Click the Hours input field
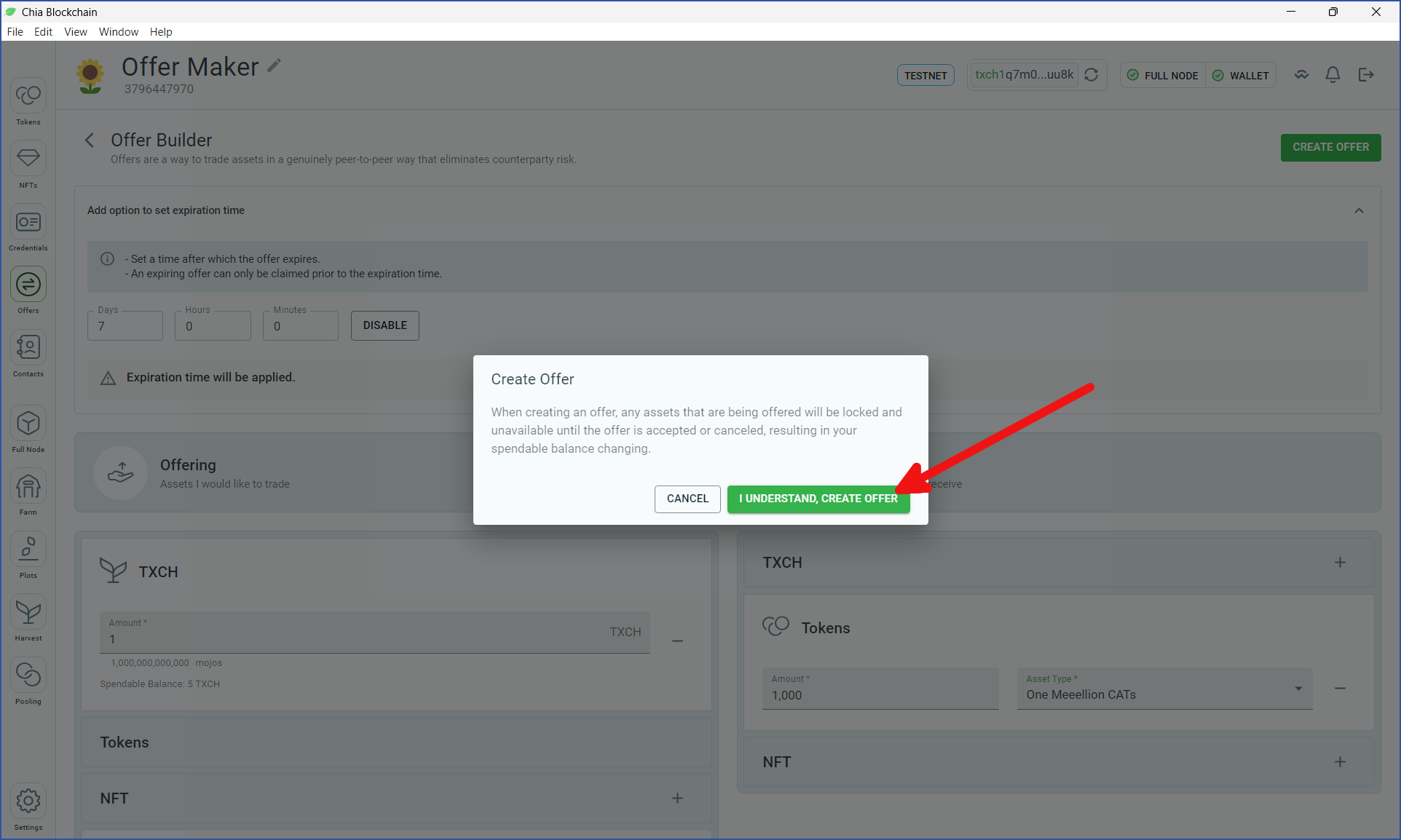This screenshot has width=1401, height=840. 213,326
